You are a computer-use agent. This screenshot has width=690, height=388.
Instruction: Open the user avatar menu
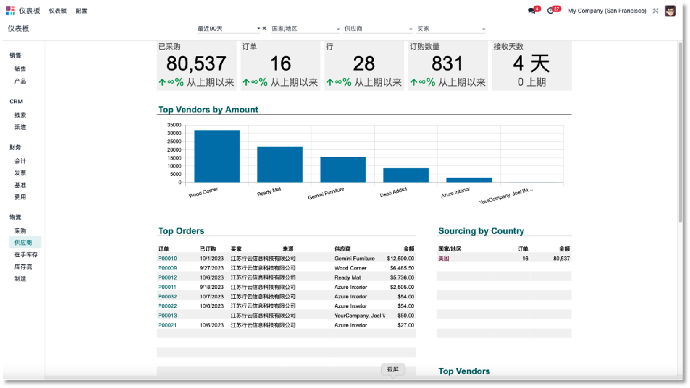click(670, 11)
